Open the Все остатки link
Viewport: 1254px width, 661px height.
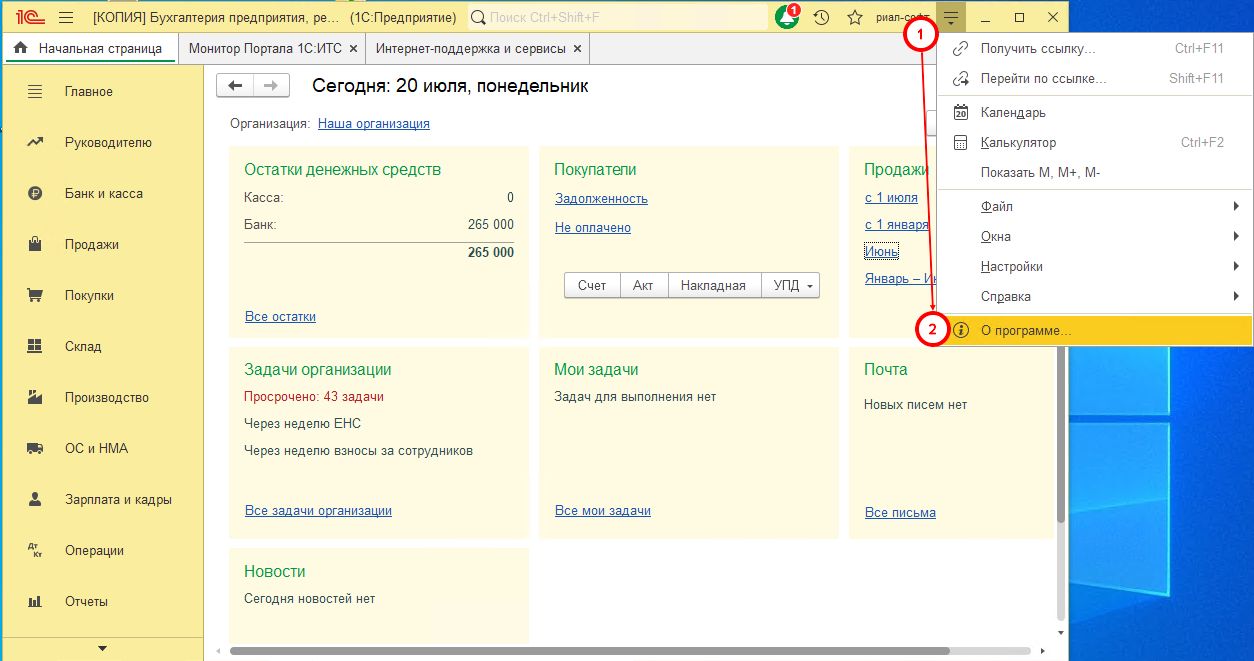click(280, 316)
